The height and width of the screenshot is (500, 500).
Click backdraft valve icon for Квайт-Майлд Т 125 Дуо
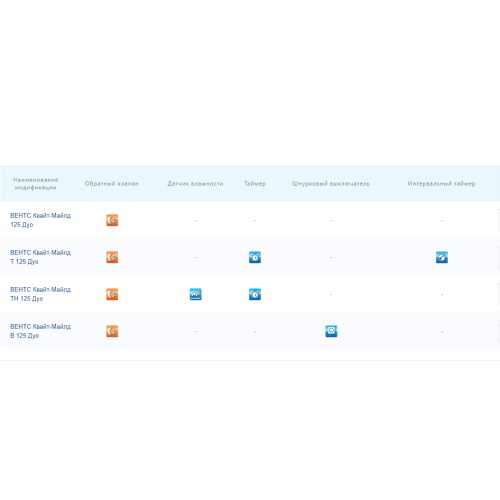(x=112, y=257)
